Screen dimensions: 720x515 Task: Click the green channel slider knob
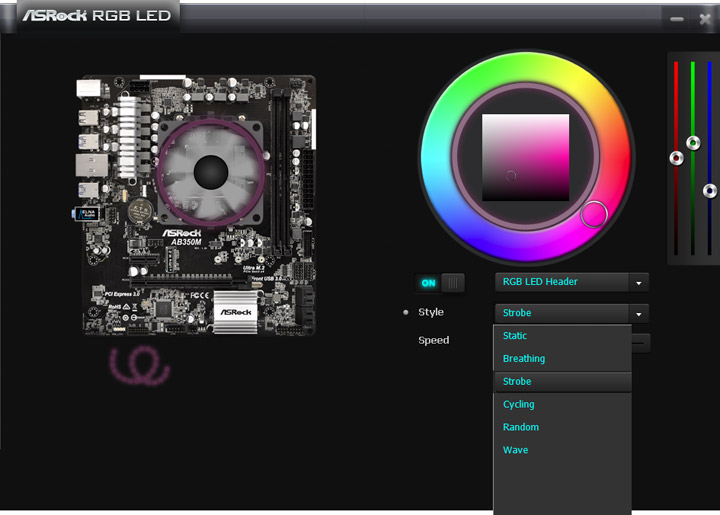point(693,143)
